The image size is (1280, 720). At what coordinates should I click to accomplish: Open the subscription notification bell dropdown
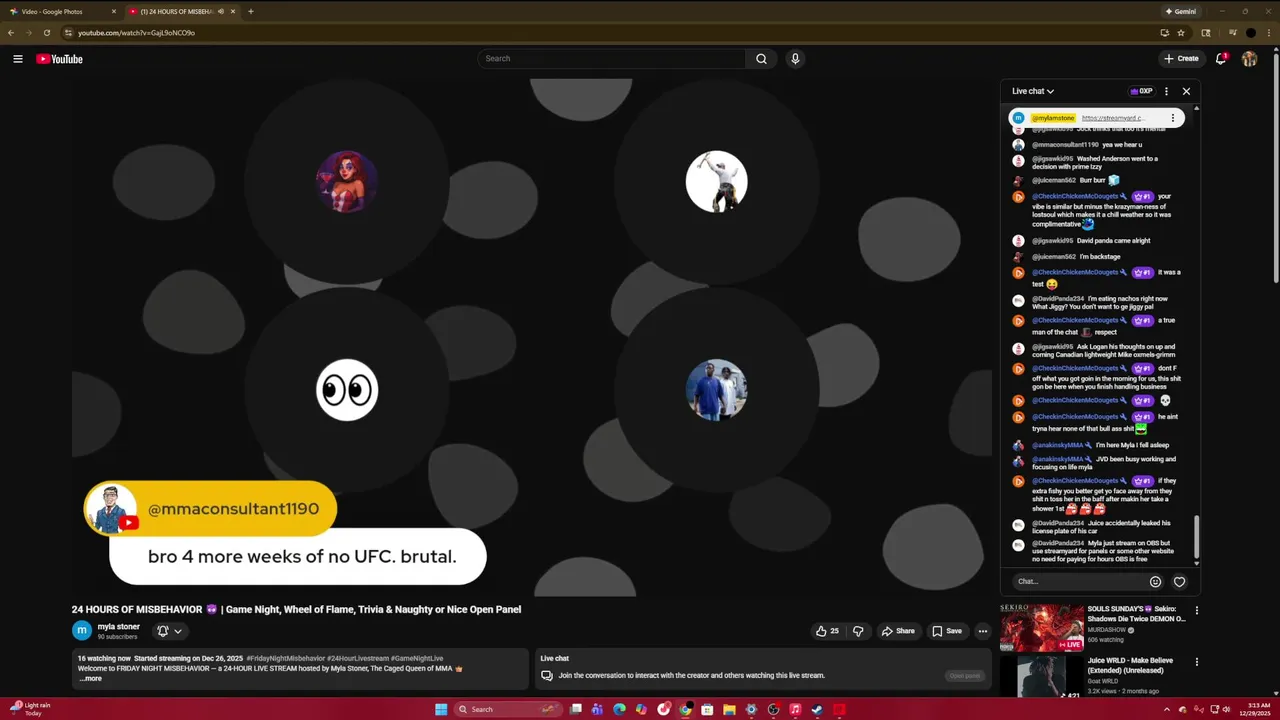(169, 631)
